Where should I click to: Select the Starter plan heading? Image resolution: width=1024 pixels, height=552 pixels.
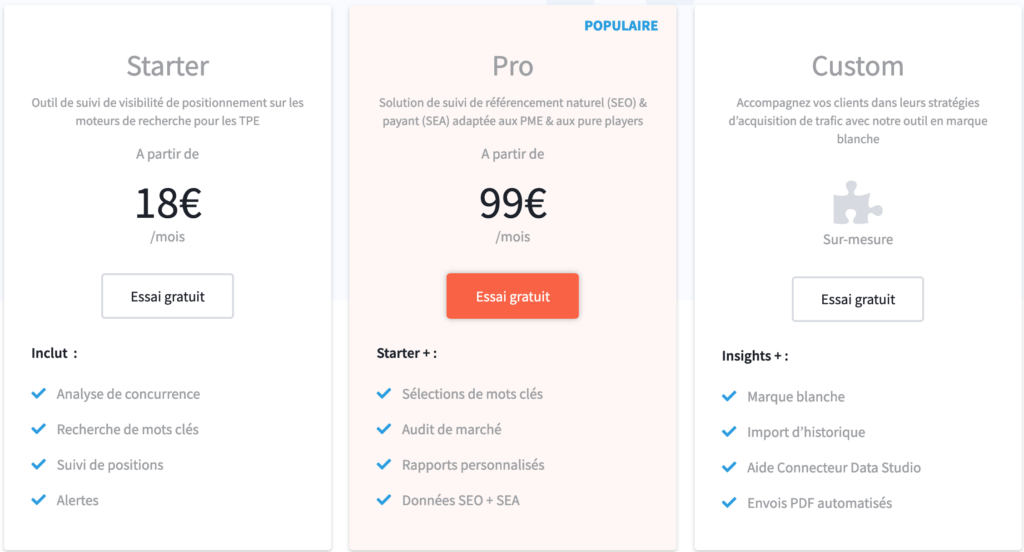[168, 66]
